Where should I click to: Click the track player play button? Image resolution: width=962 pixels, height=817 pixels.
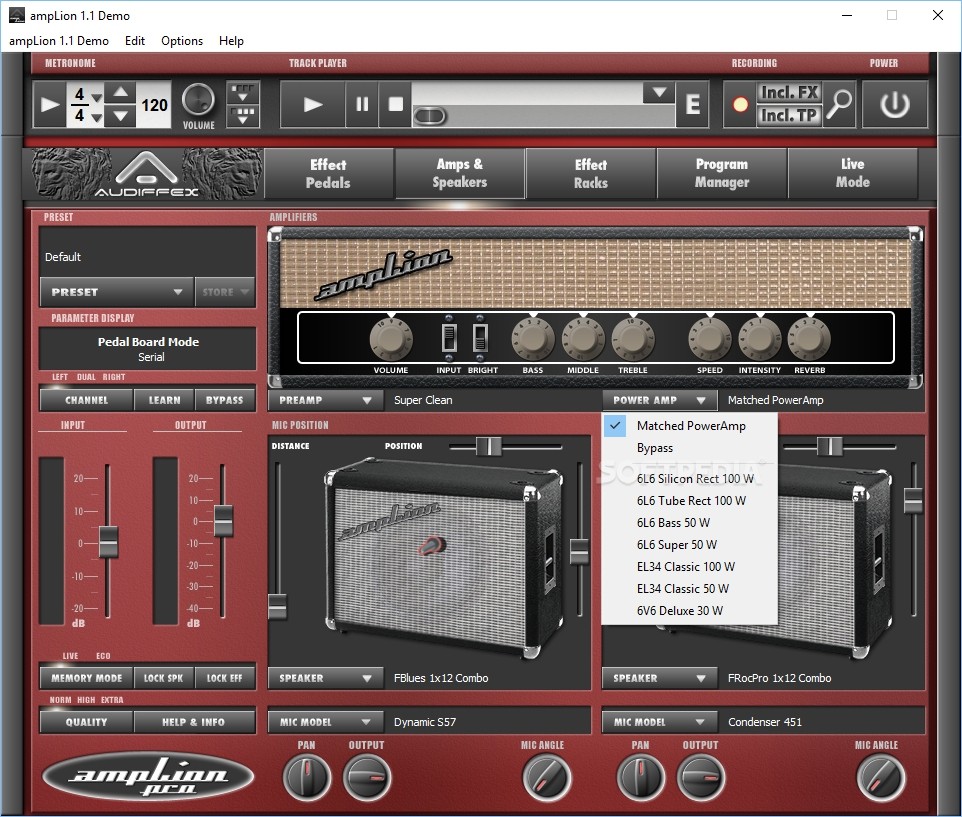313,104
